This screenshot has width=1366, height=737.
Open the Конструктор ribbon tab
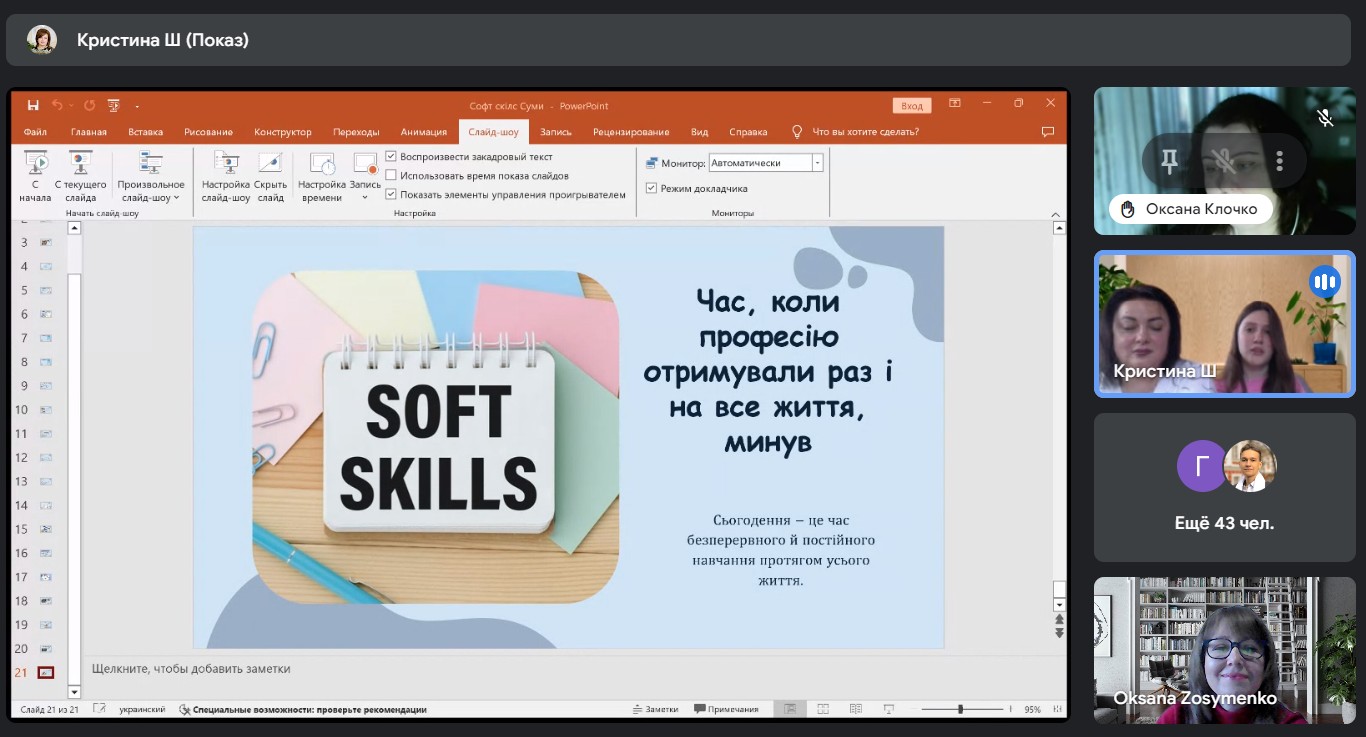pos(283,132)
